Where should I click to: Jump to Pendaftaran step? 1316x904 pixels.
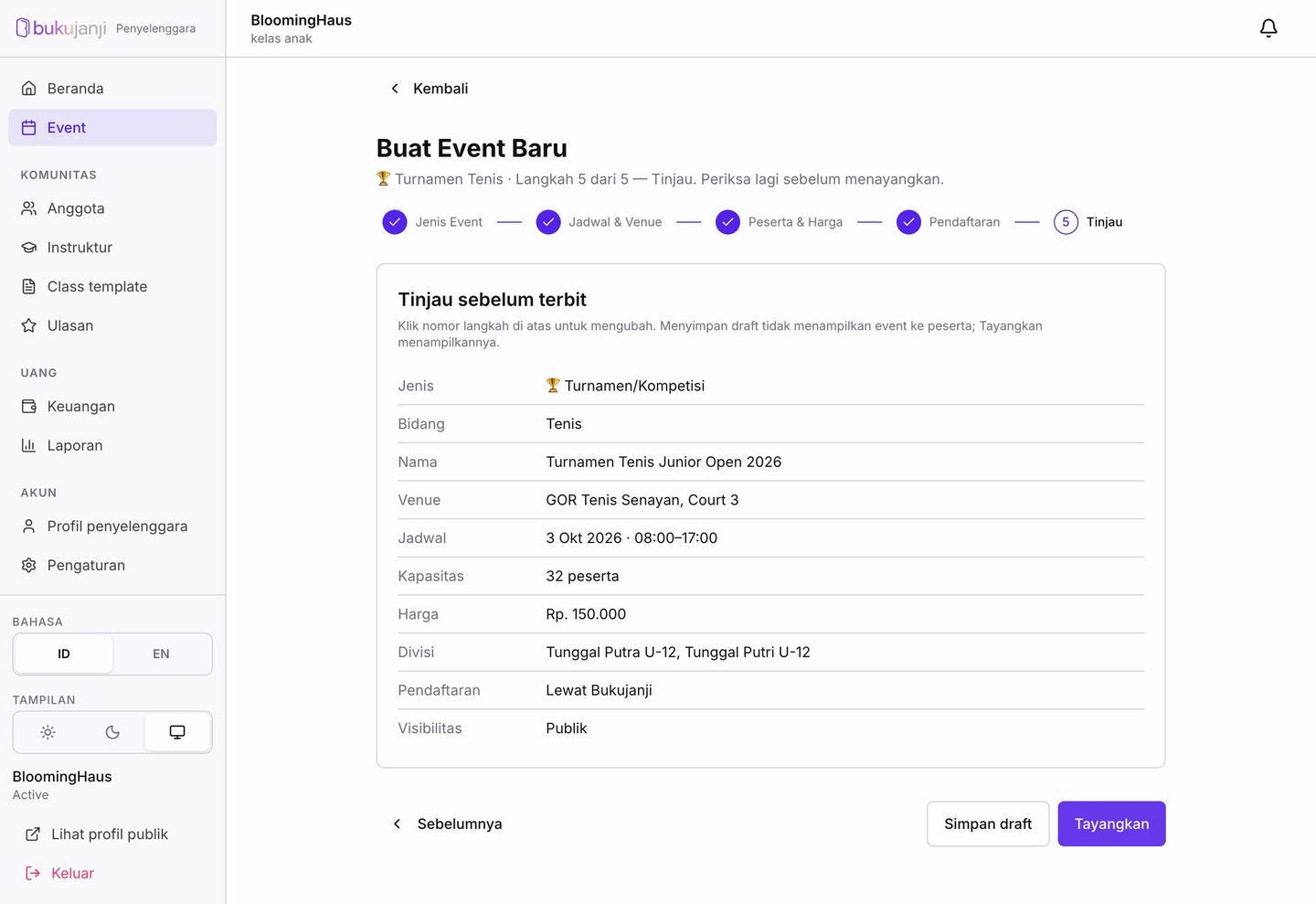pyautogui.click(x=949, y=222)
